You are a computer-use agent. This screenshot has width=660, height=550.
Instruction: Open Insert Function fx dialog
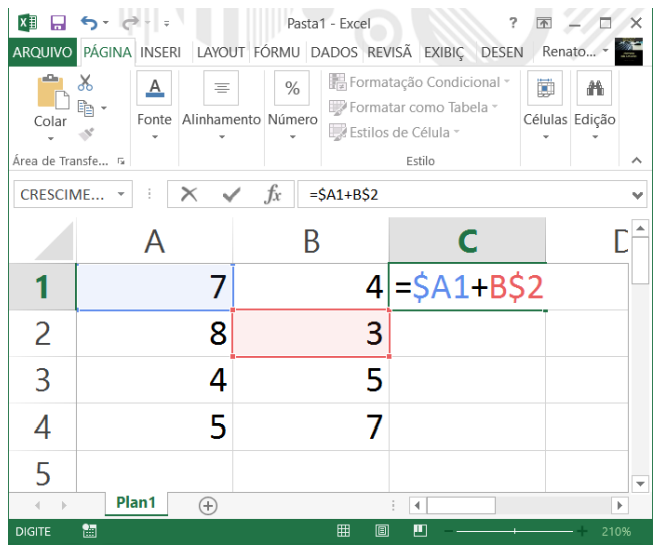(273, 194)
